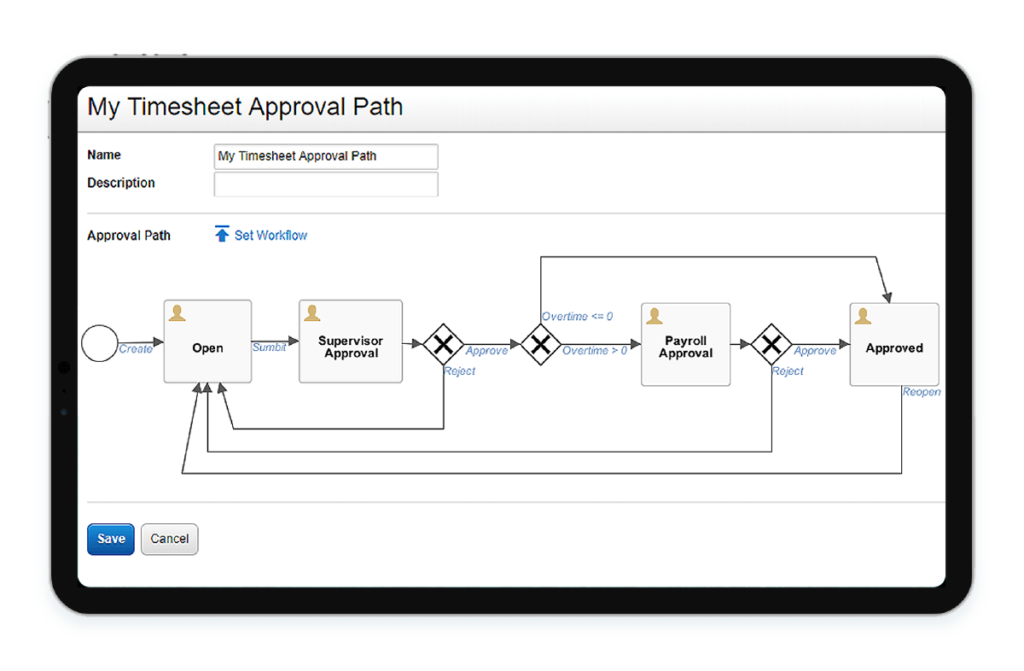Click inside the Description input field
The image size is (1024, 671).
[x=325, y=184]
